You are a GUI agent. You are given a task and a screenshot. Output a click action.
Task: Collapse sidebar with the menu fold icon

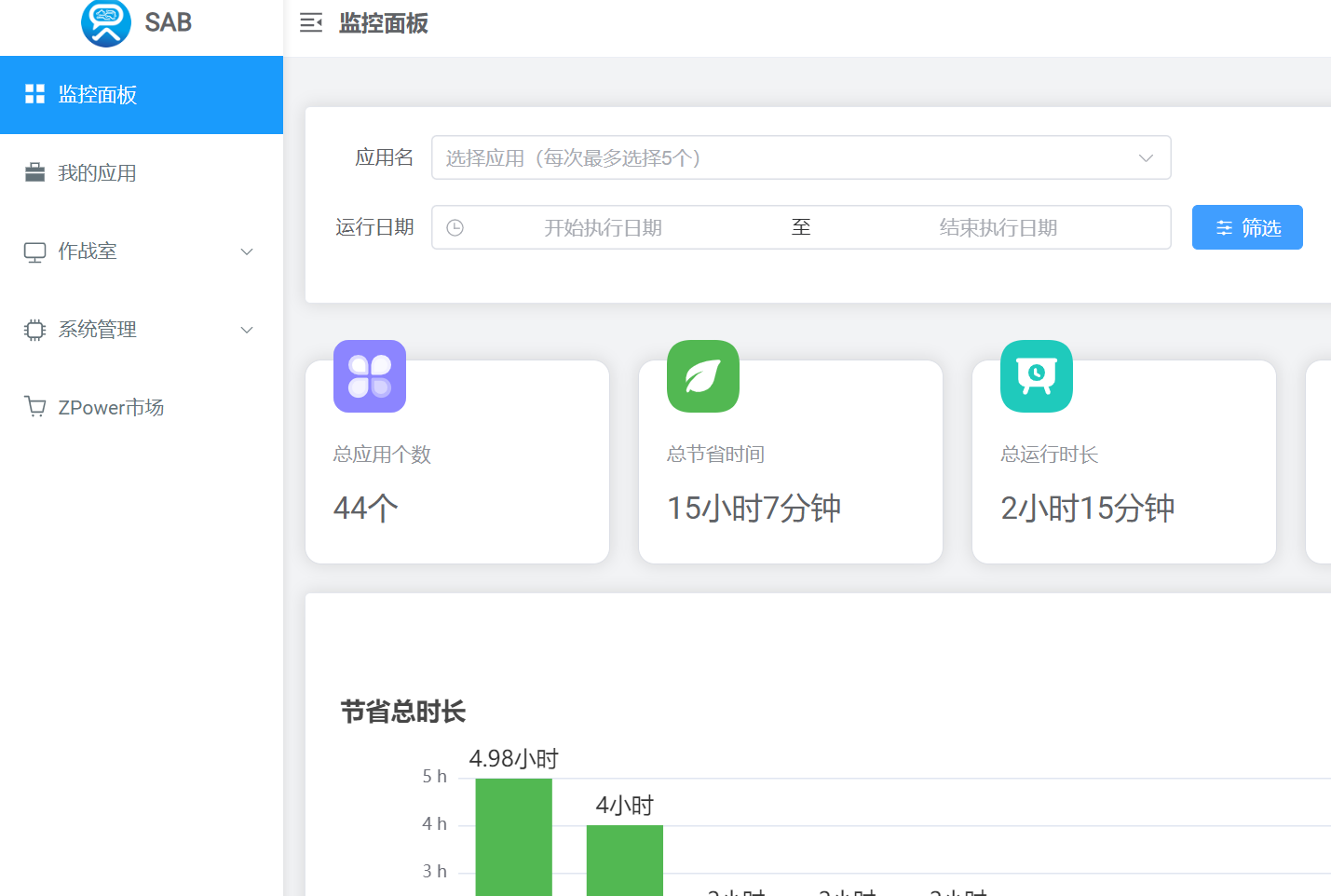point(311,23)
